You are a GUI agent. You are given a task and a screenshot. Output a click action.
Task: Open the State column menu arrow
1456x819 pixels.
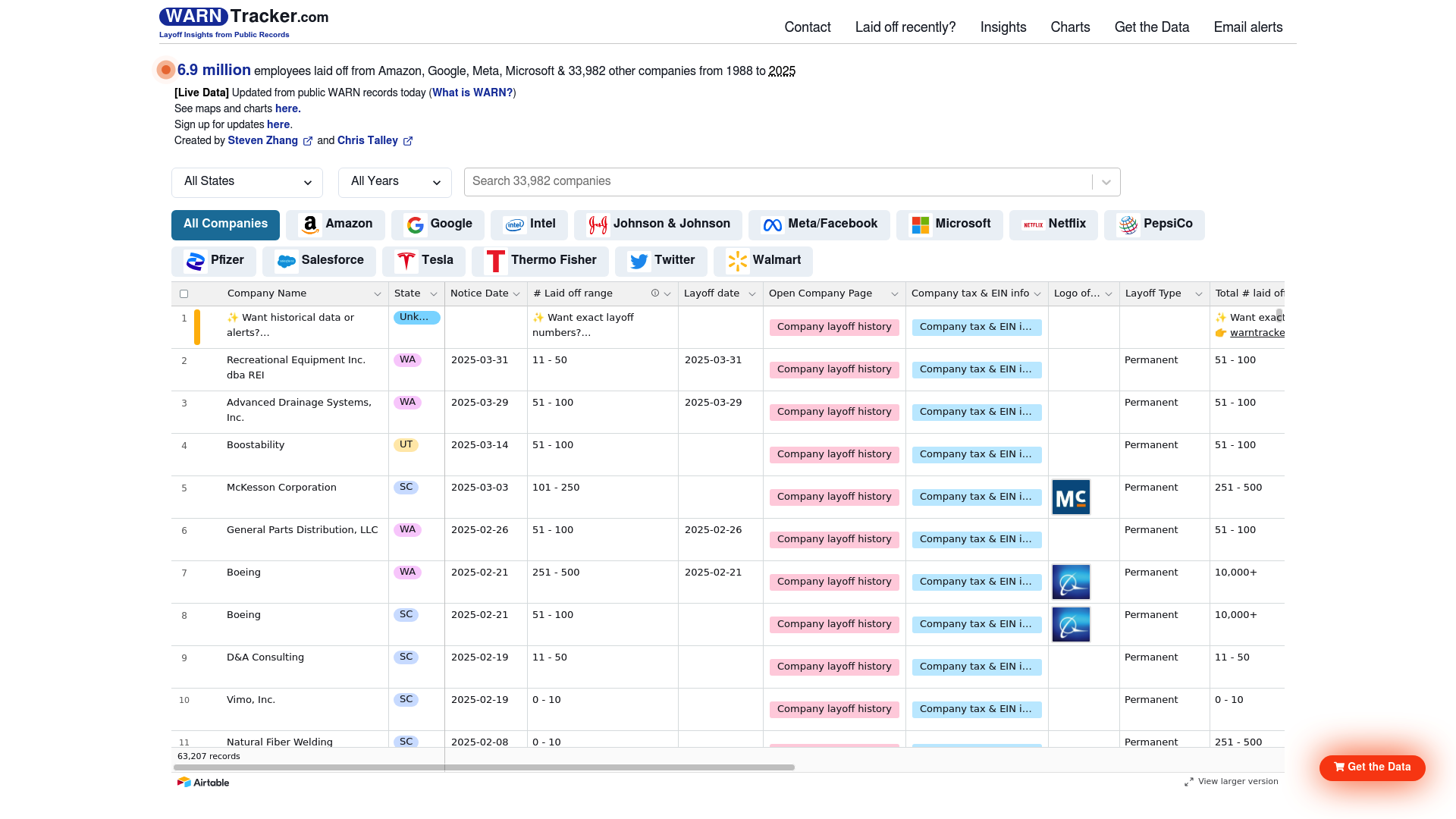click(x=434, y=294)
